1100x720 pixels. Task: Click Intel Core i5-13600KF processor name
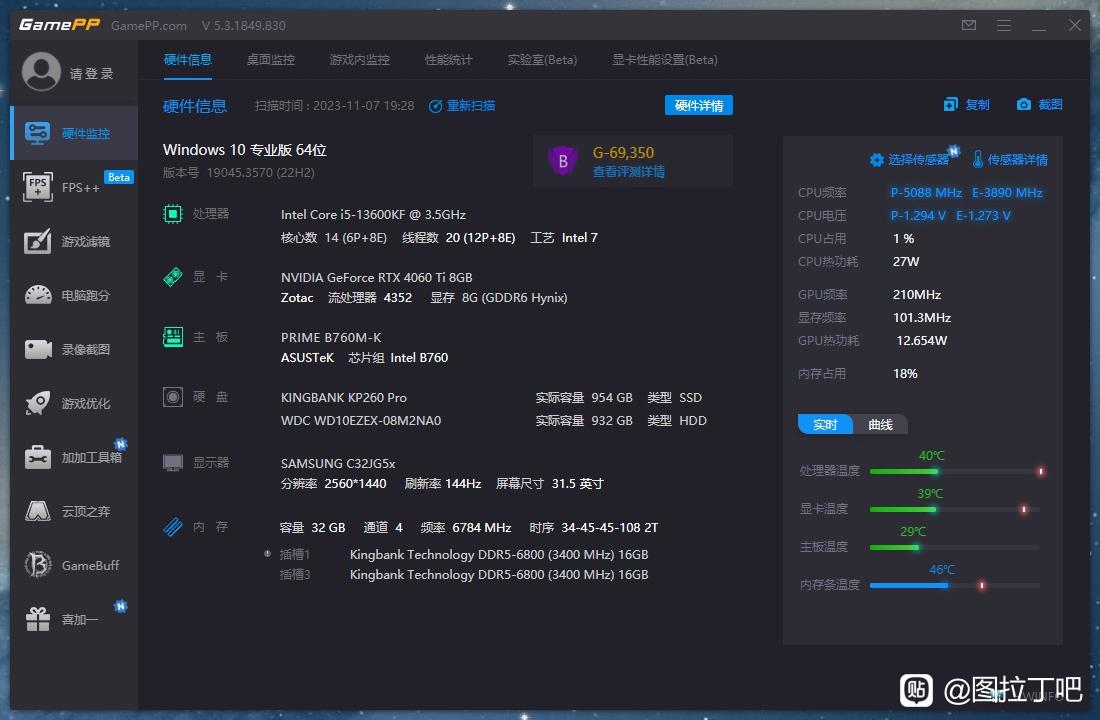click(x=373, y=214)
